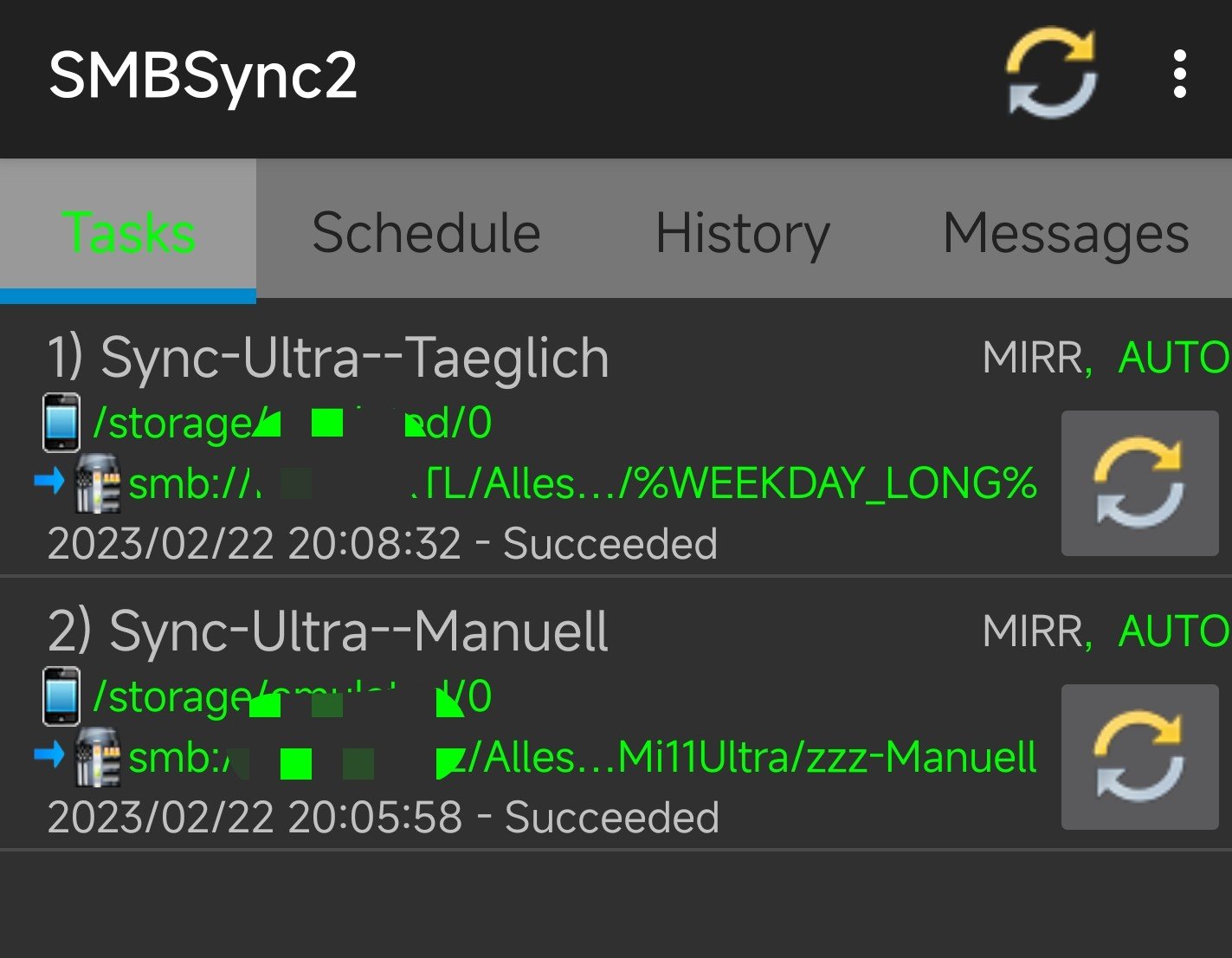1232x958 pixels.
Task: Tap phone storage icon of Taeglich task
Action: 61,423
